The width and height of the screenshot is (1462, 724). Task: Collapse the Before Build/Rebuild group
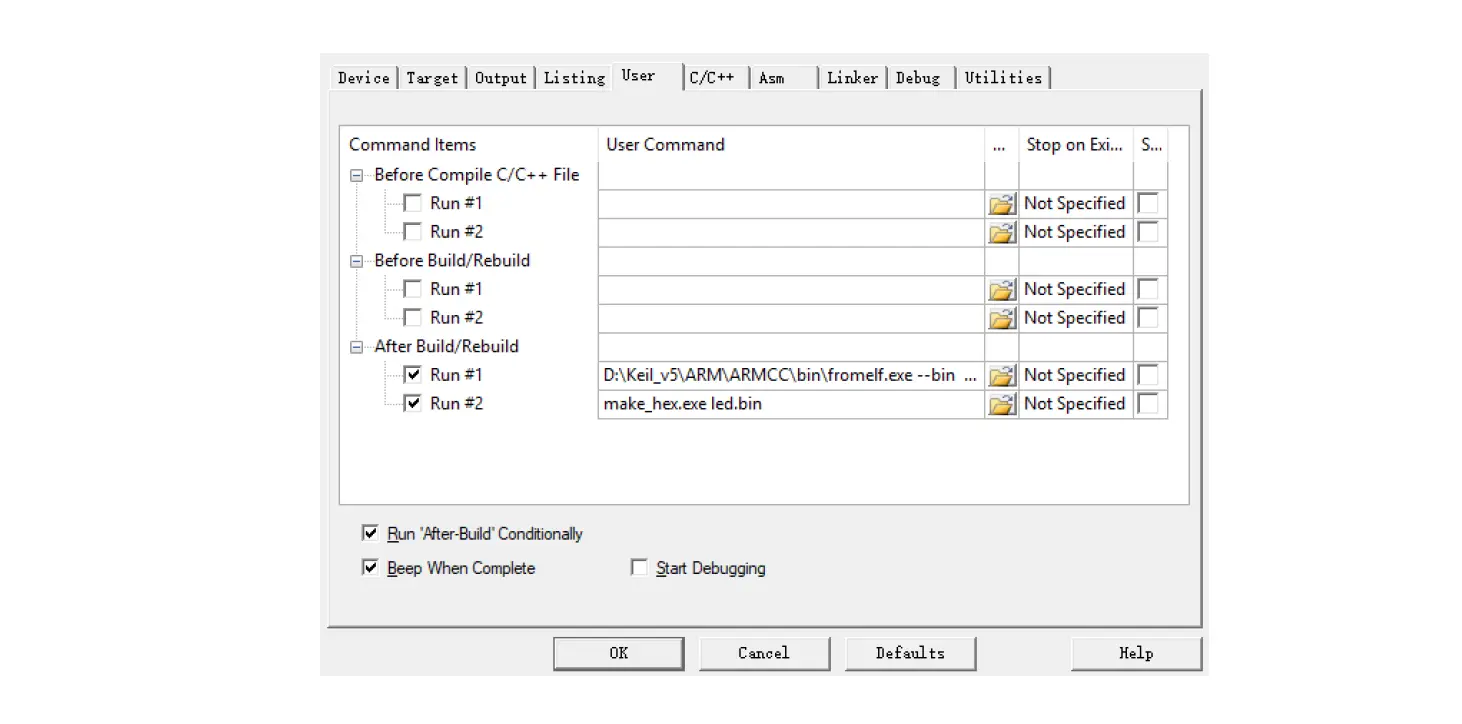(356, 260)
